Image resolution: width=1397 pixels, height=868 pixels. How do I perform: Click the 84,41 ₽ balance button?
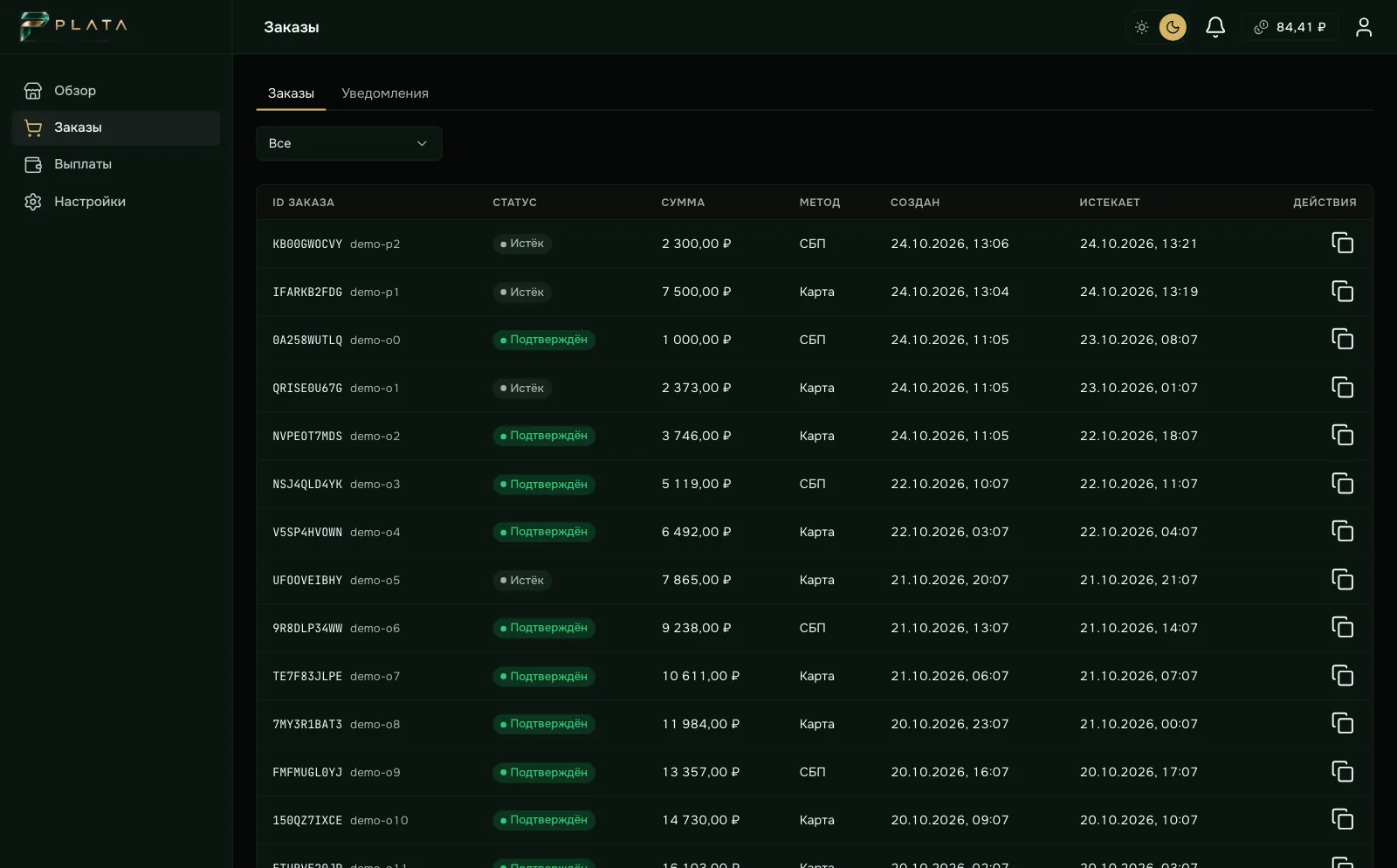point(1290,27)
